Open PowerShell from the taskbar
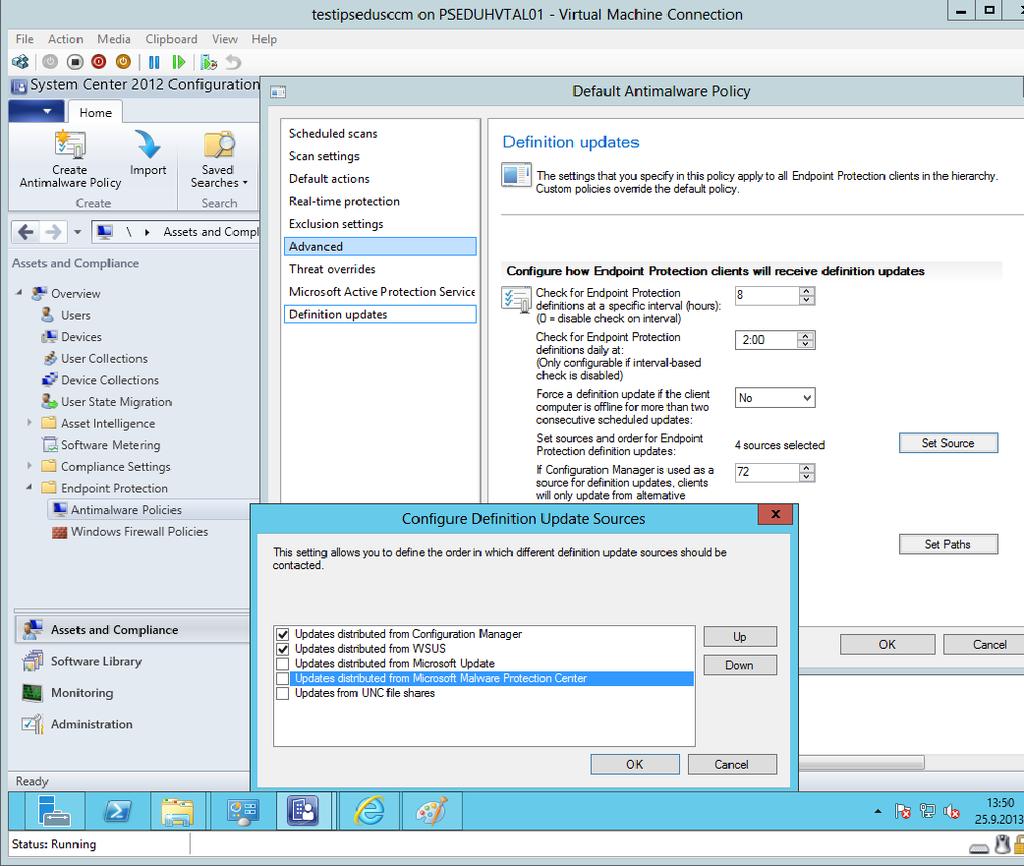The height and width of the screenshot is (866, 1024). click(118, 811)
